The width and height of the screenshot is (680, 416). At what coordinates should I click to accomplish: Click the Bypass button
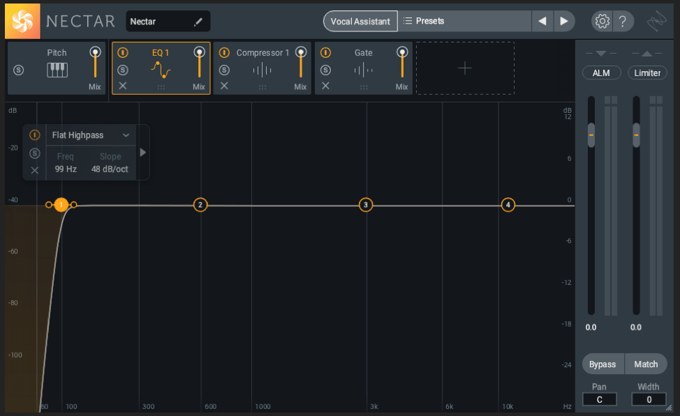click(602, 364)
